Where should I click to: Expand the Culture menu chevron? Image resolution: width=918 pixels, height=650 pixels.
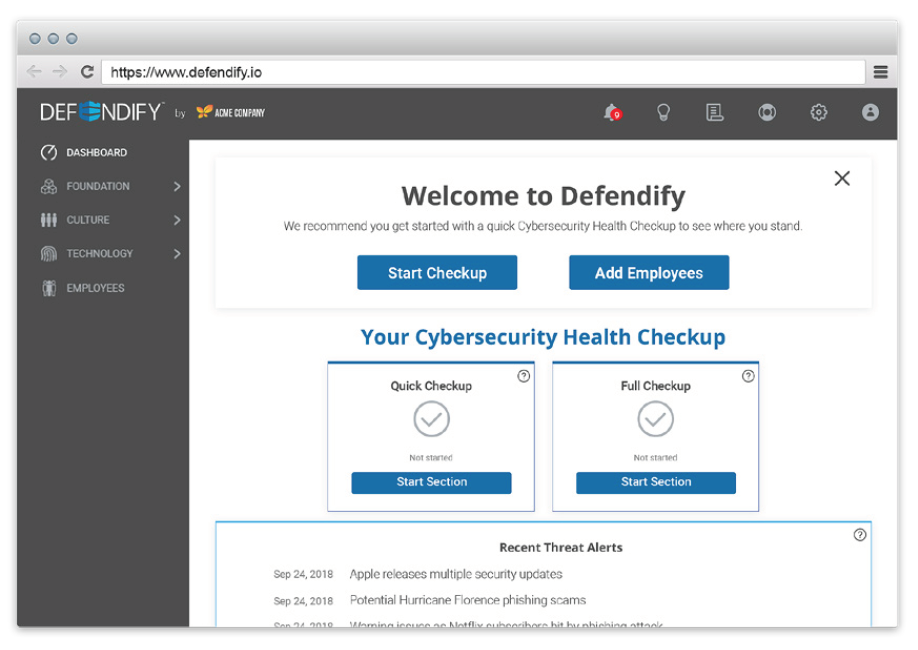pos(177,220)
